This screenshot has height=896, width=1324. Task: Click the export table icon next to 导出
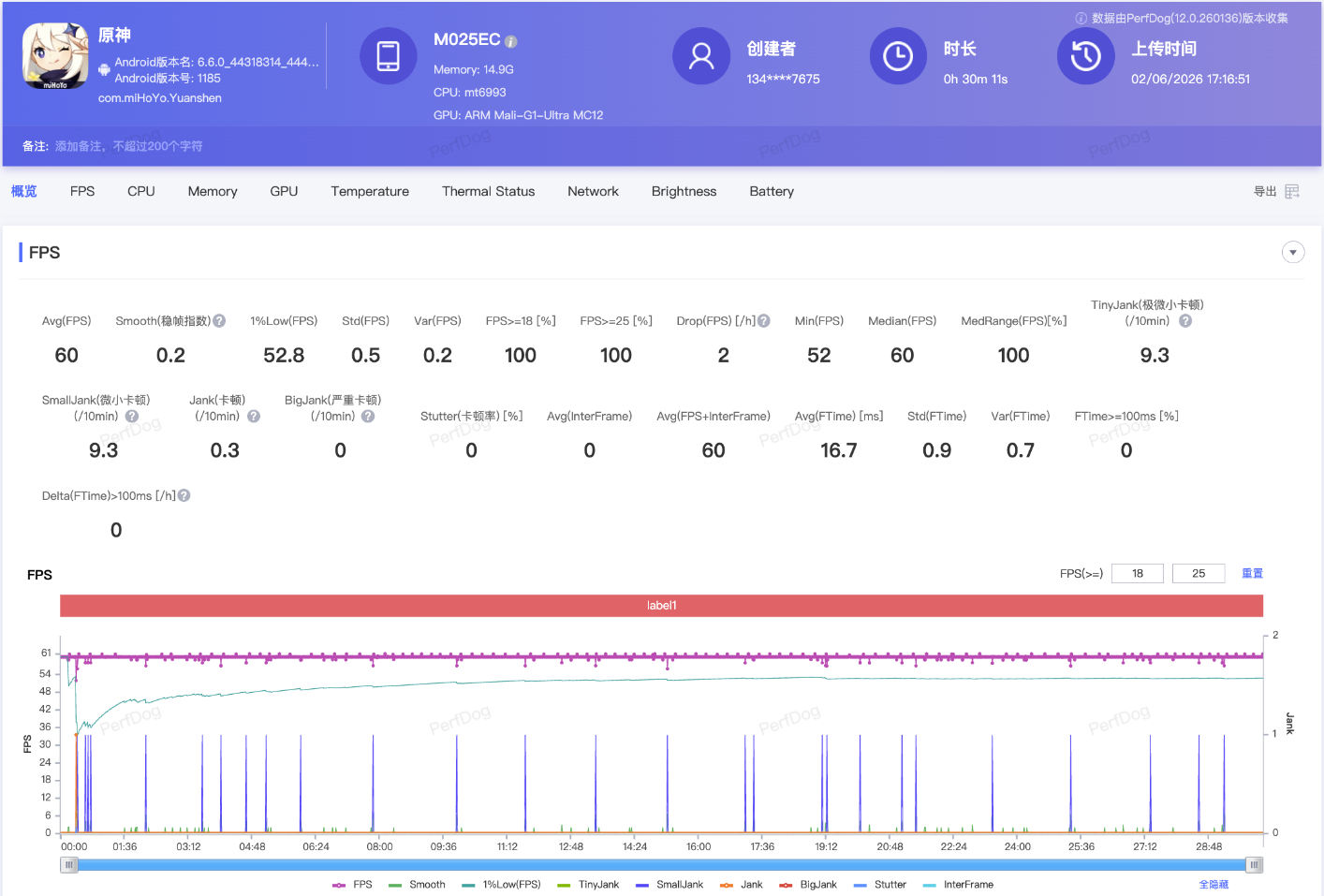(1292, 191)
